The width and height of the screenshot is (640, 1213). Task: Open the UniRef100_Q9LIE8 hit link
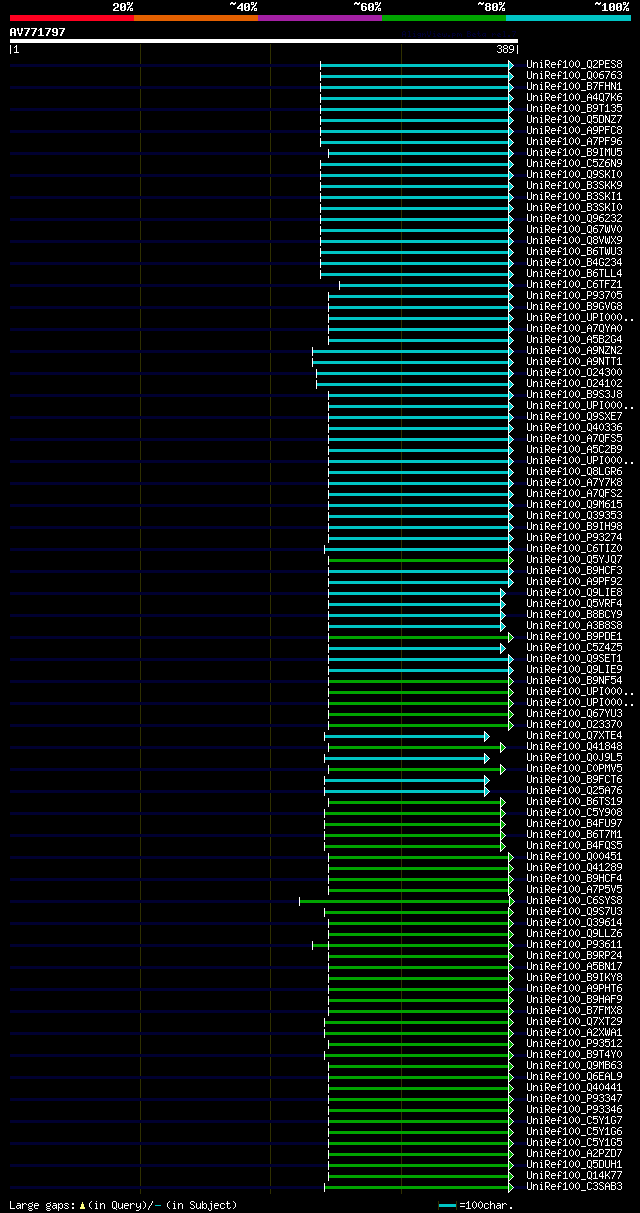click(574, 593)
